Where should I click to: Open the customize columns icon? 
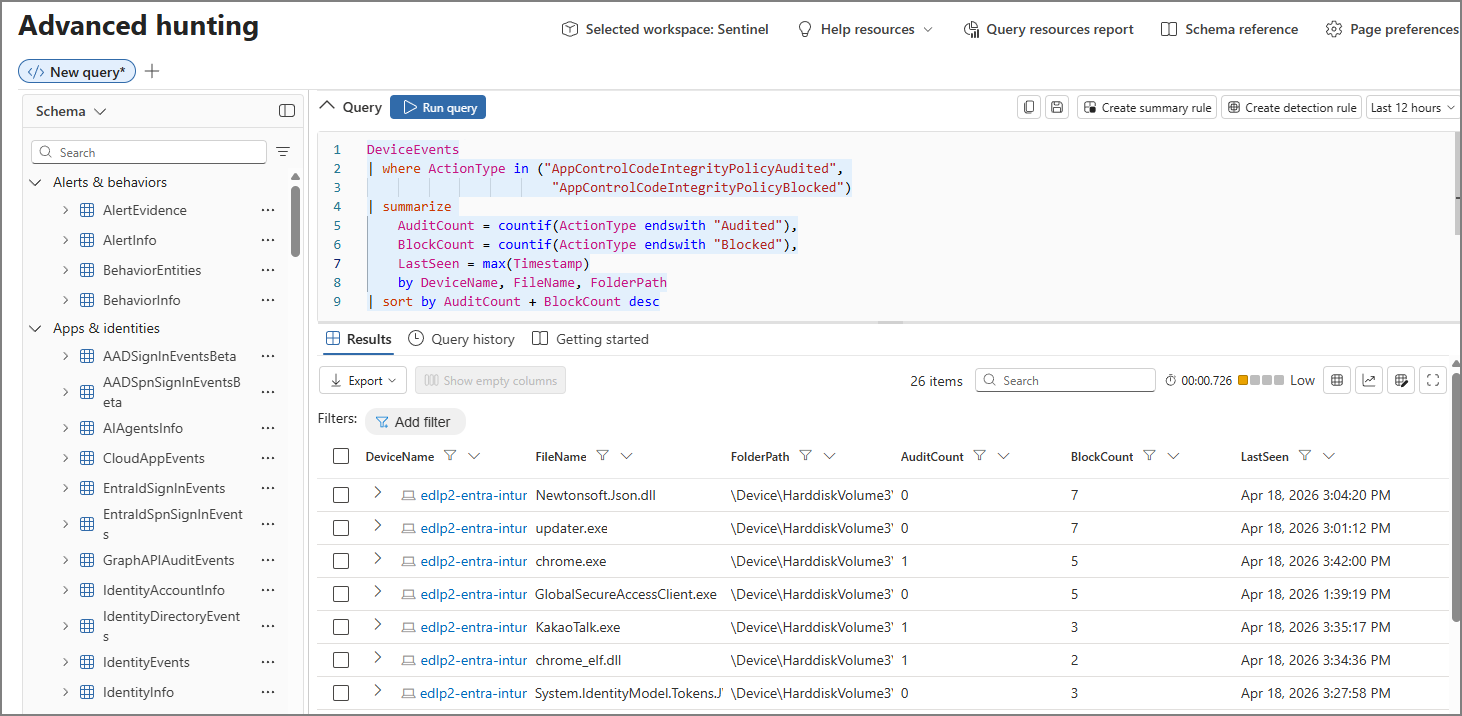tap(1401, 380)
